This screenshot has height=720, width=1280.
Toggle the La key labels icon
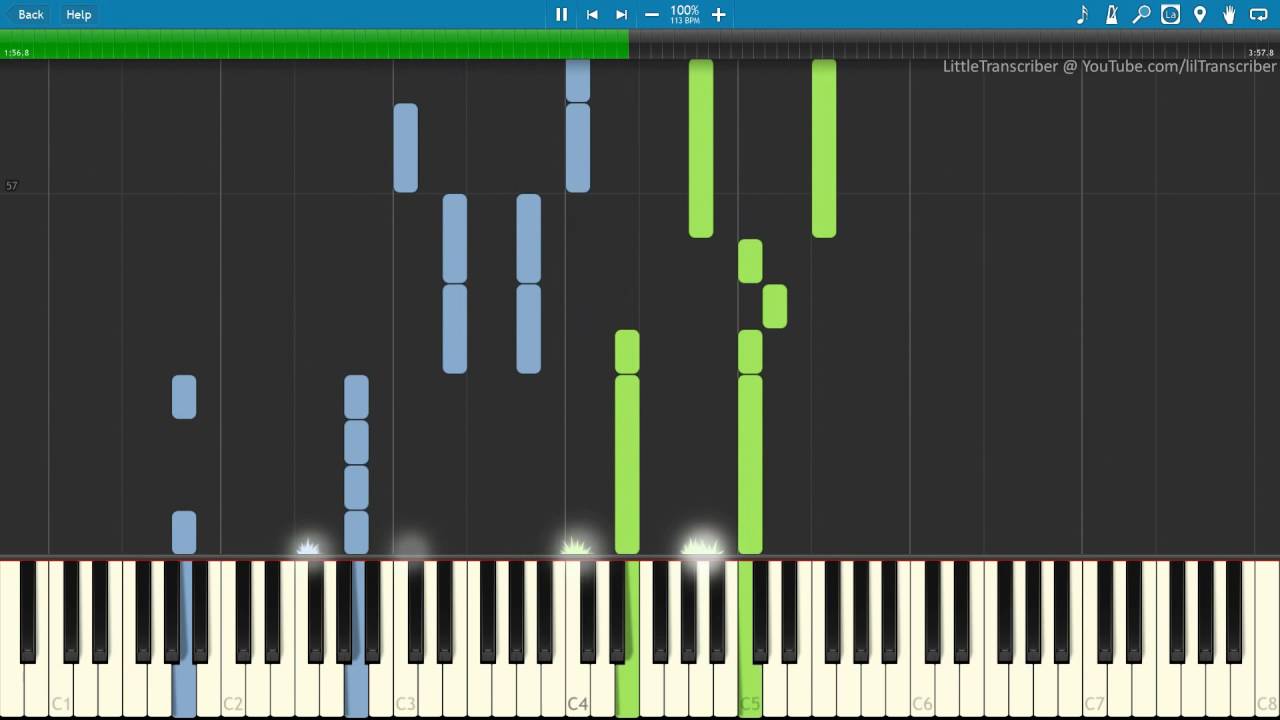click(1170, 14)
